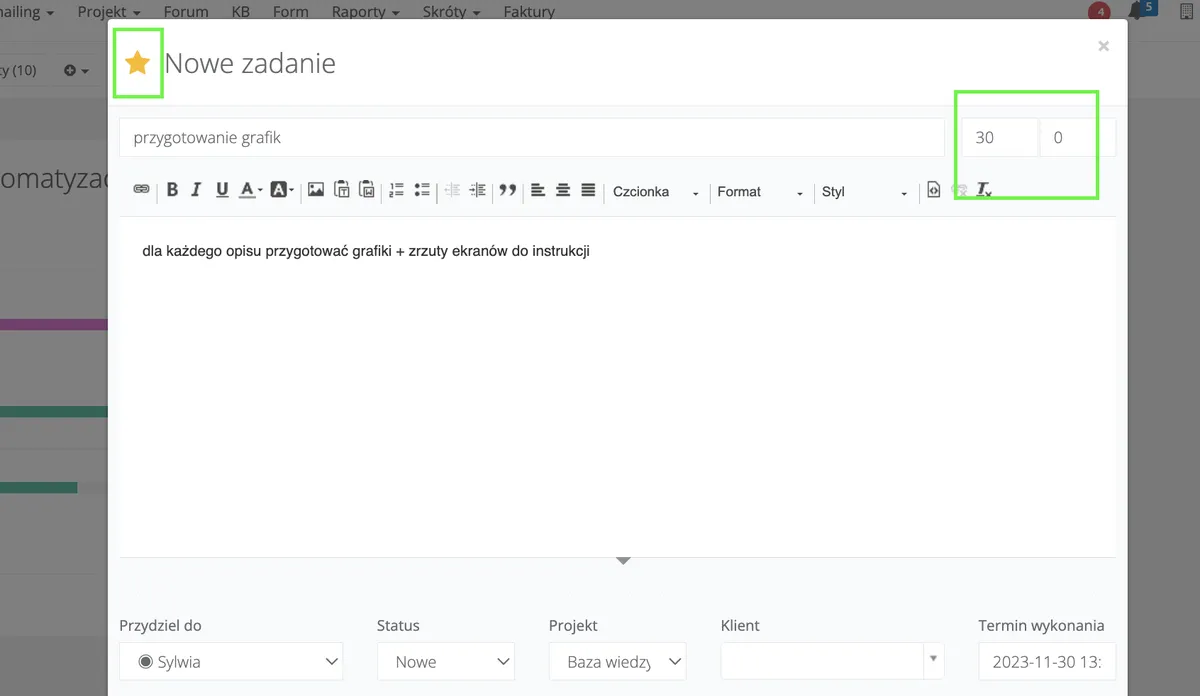1200x696 pixels.
Task: Collapse the editor with the triangle
Action: coord(623,561)
